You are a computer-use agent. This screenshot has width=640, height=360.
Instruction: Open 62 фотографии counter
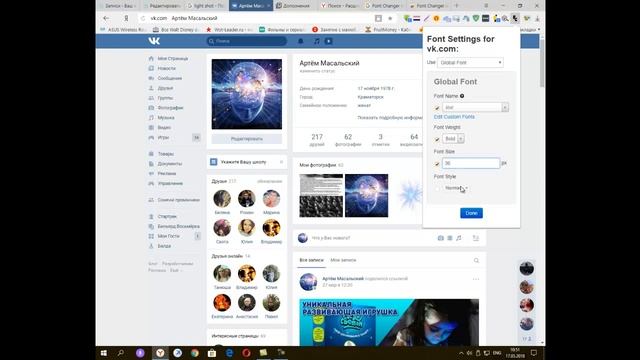tap(348, 140)
